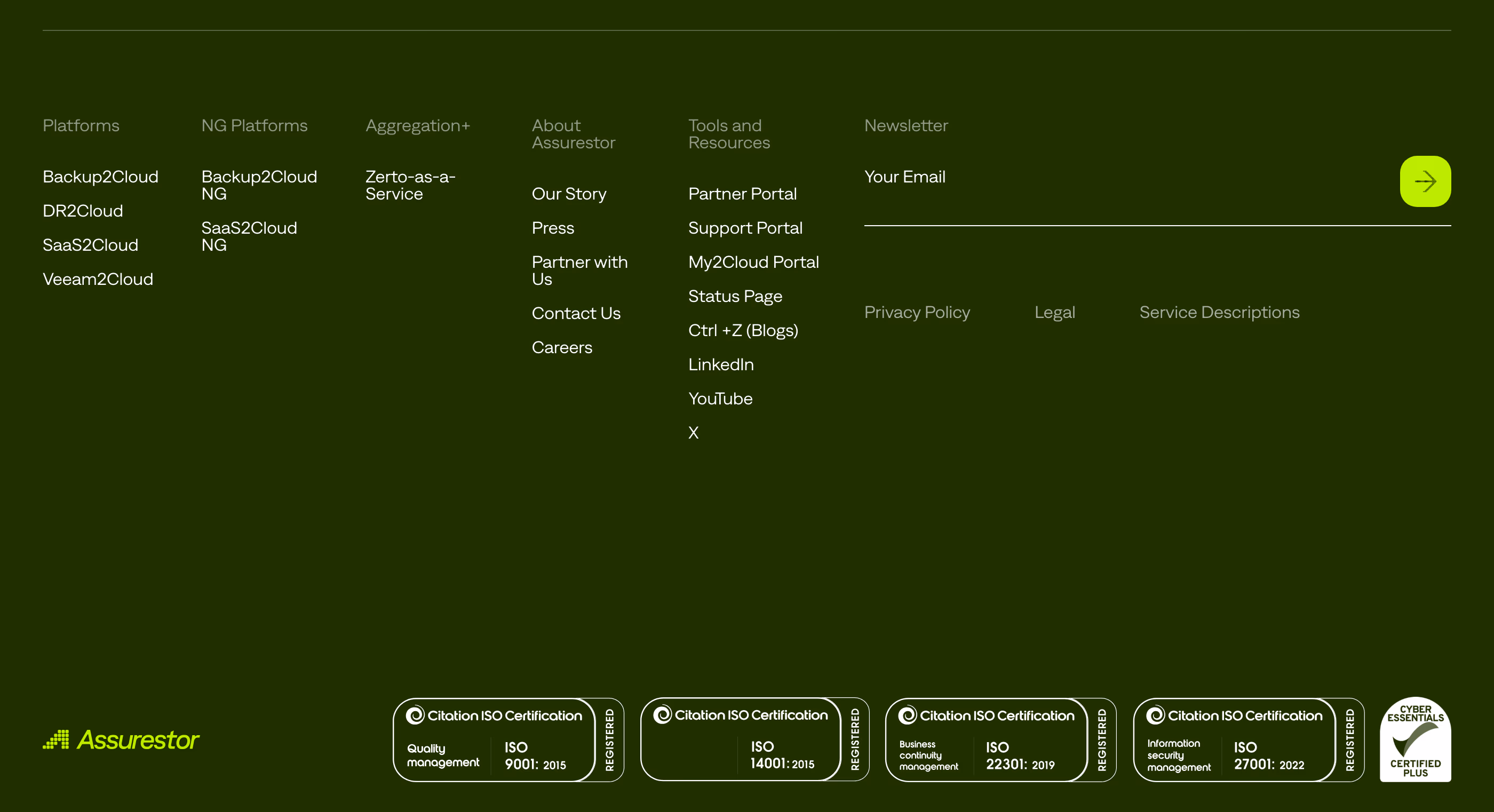
Task: View the Privacy Policy
Action: pyautogui.click(x=917, y=313)
